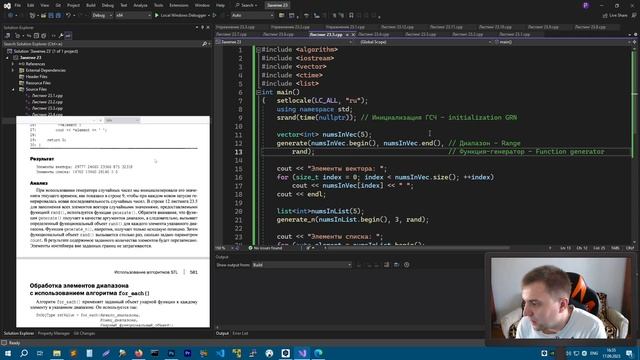Click the user account avatar icon
This screenshot has height=360, width=640.
tap(586, 5)
